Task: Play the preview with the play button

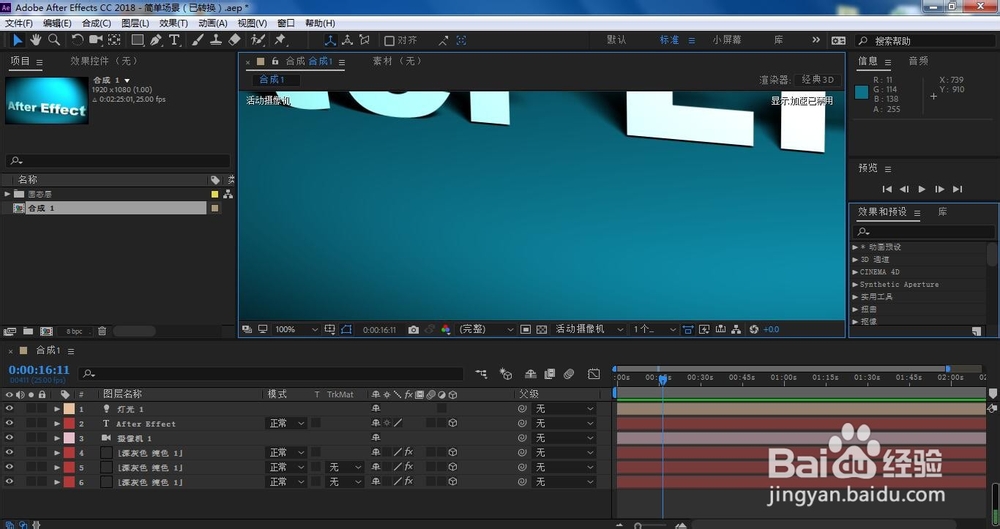Action: [x=922, y=189]
